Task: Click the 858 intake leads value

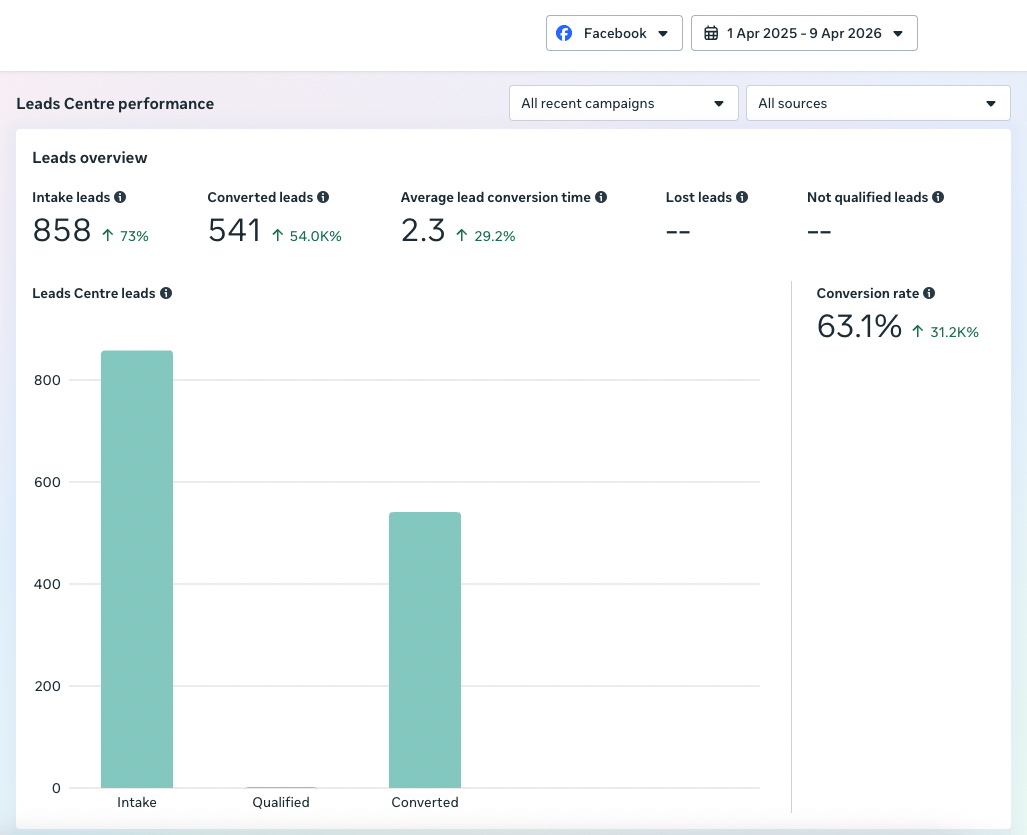Action: click(62, 231)
